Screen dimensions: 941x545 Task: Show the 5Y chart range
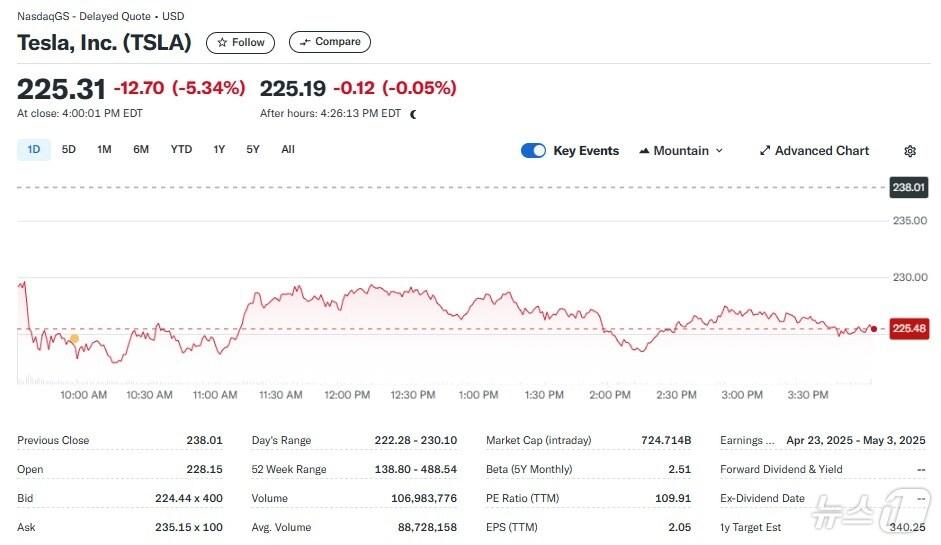pos(253,150)
